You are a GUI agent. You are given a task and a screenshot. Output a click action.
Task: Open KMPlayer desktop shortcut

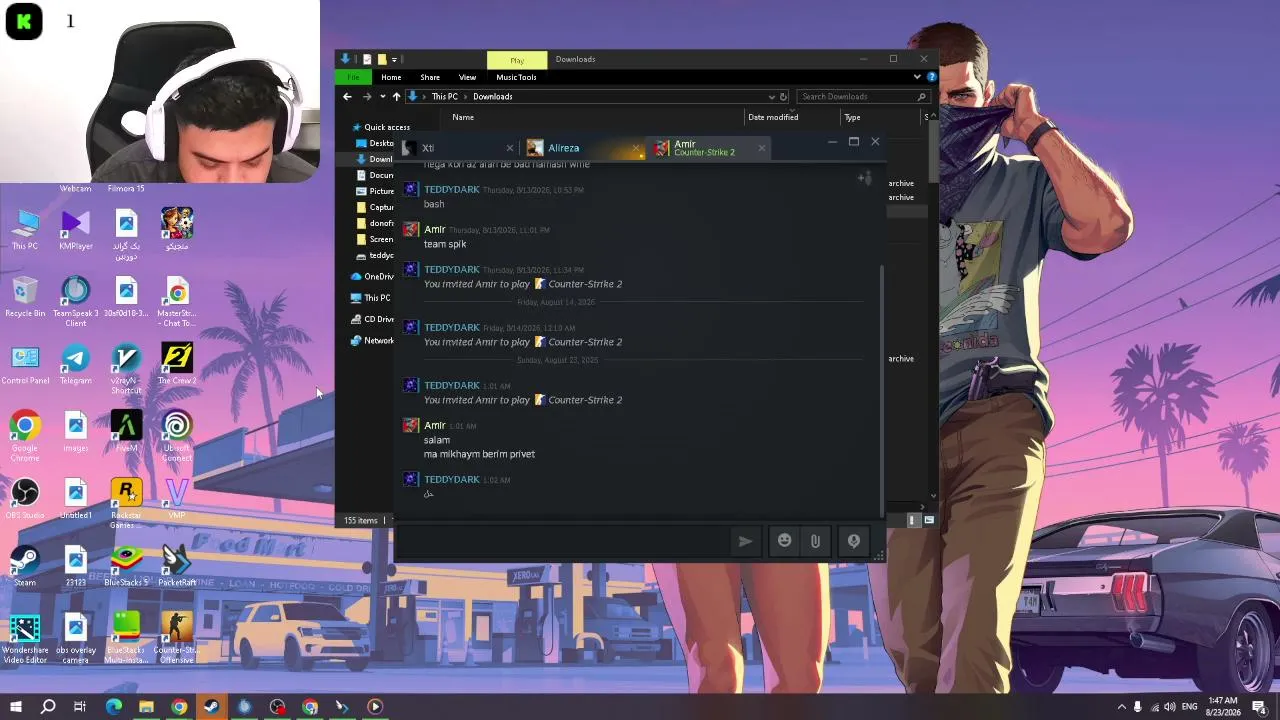[75, 231]
